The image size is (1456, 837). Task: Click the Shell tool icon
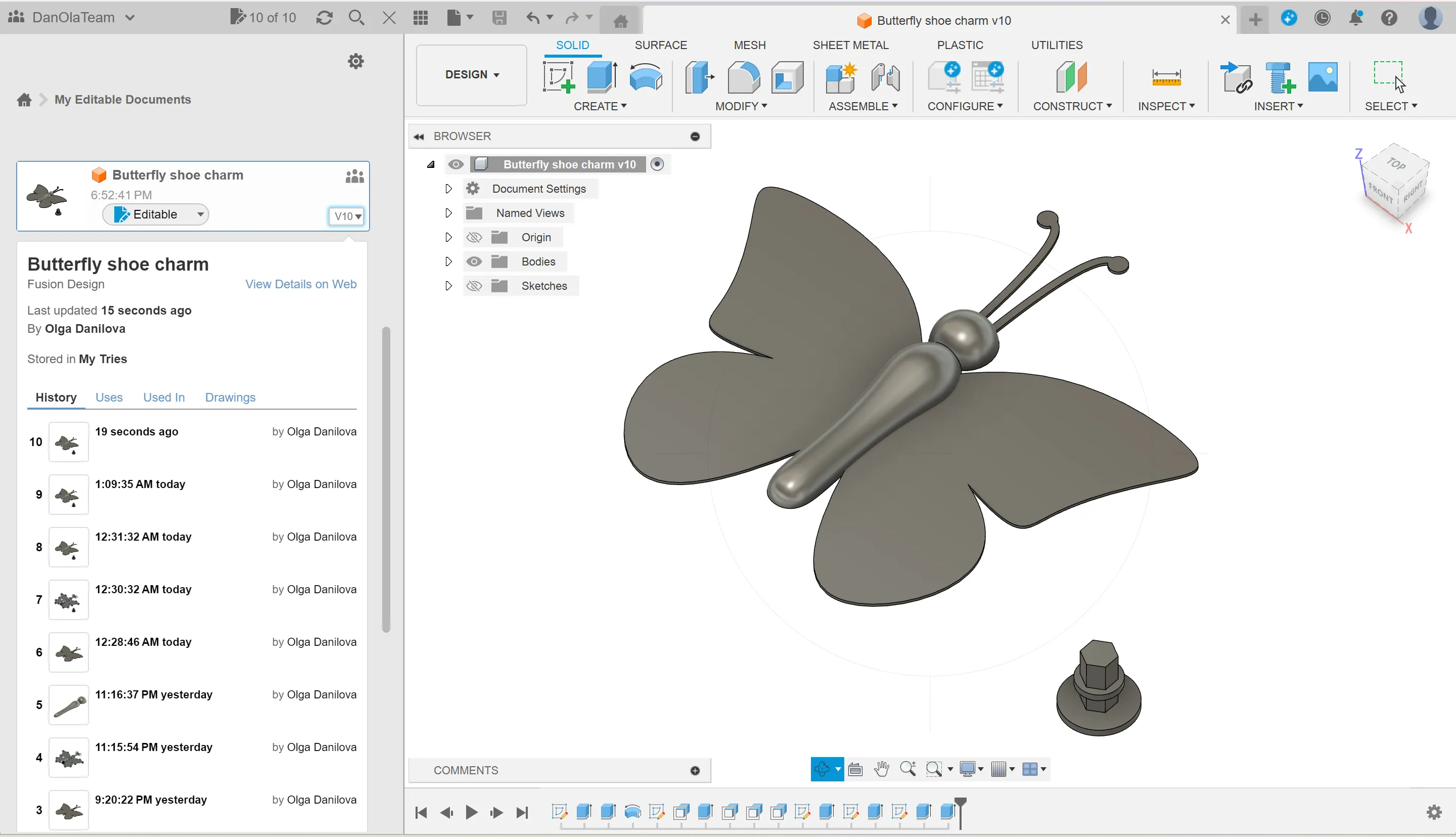point(787,77)
